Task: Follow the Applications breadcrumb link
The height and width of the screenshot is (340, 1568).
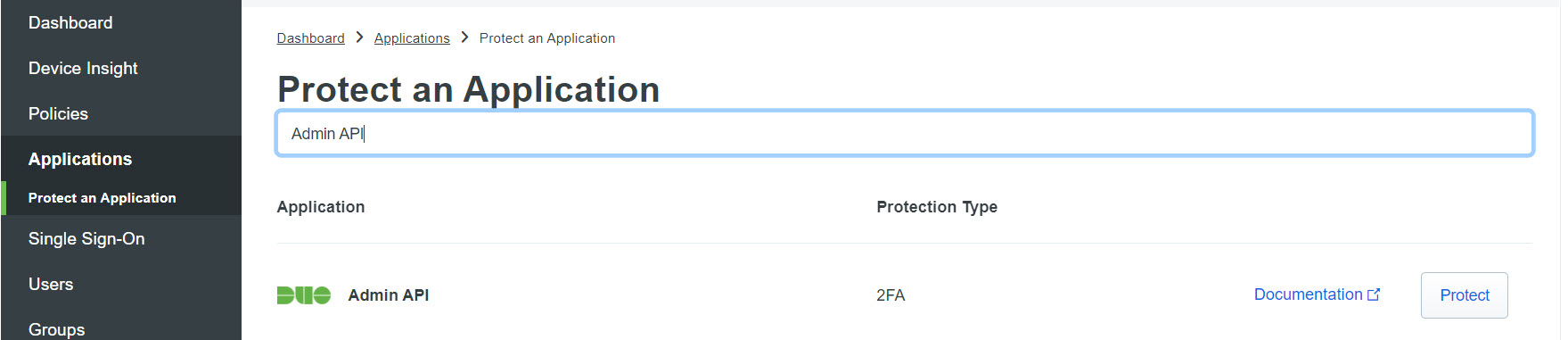Action: tap(412, 38)
